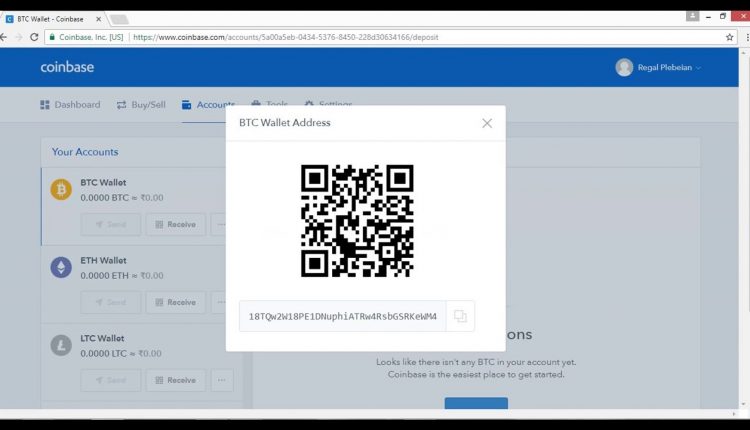Bookmark this page with star icon

point(729,37)
